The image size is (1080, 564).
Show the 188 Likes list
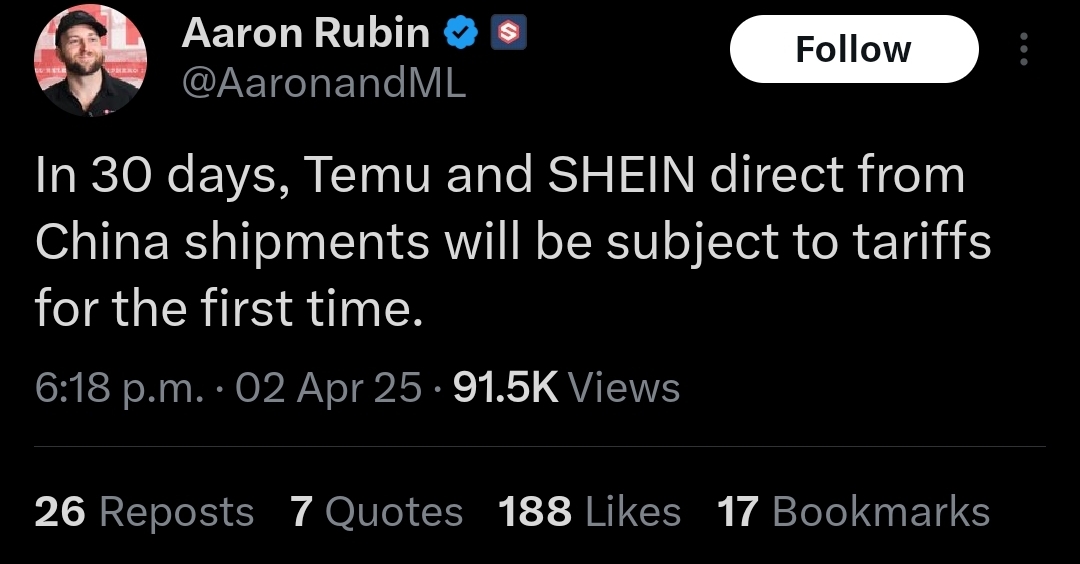tap(589, 512)
